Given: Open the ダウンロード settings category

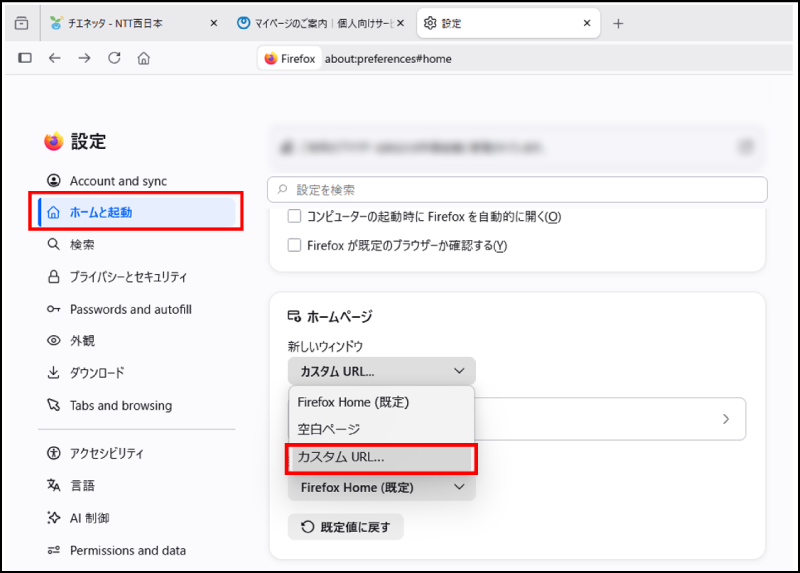Looking at the screenshot, I should click(x=137, y=372).
